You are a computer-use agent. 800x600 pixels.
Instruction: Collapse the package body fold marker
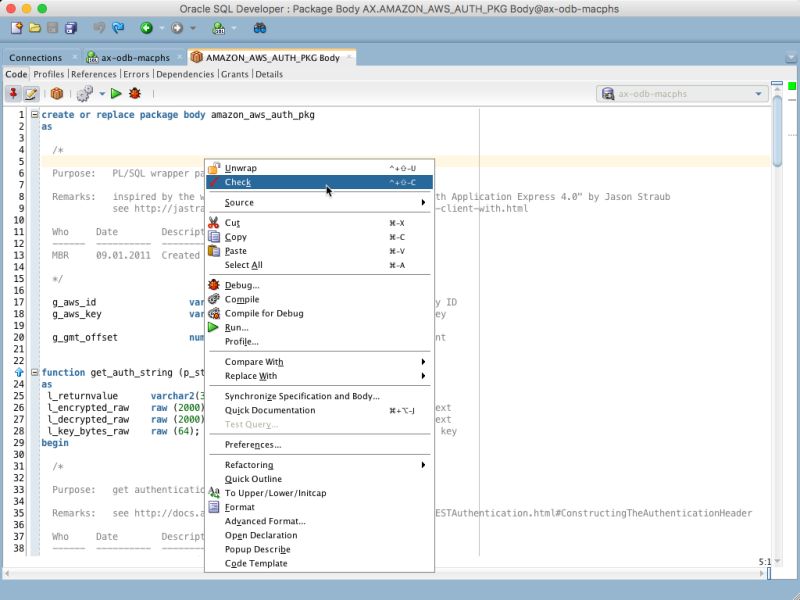(33, 114)
